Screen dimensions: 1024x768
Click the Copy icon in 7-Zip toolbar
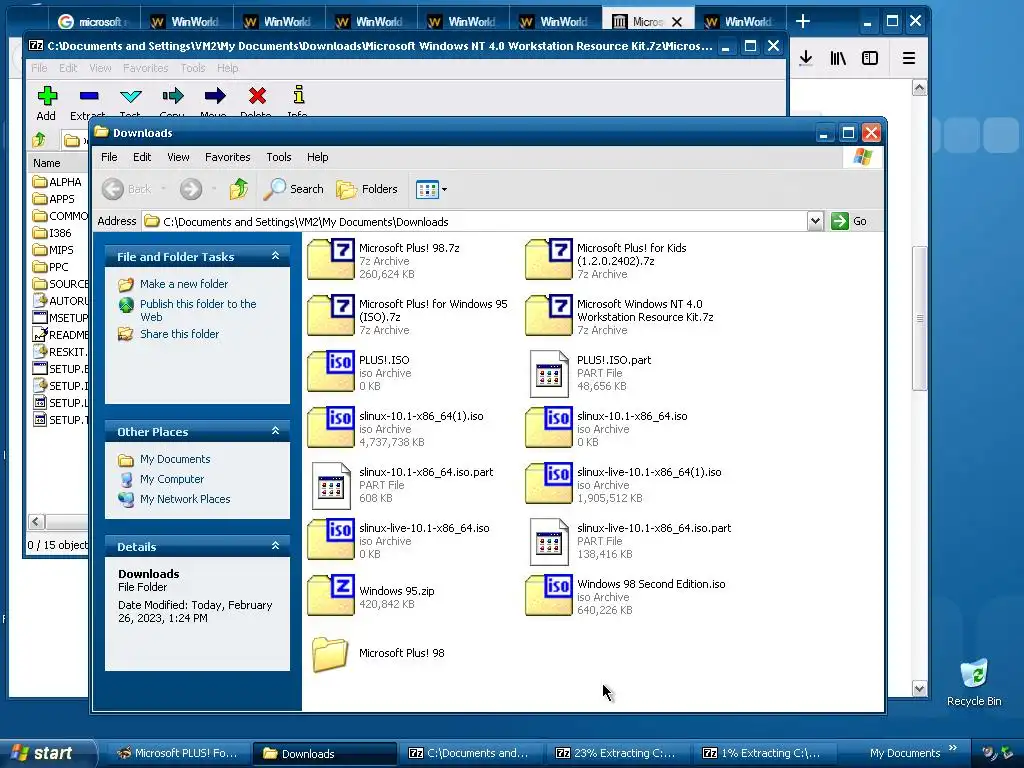(x=173, y=96)
